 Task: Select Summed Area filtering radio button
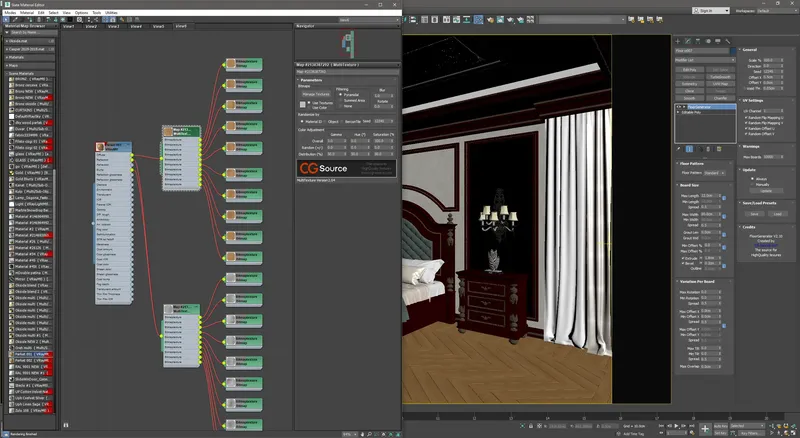coord(341,101)
